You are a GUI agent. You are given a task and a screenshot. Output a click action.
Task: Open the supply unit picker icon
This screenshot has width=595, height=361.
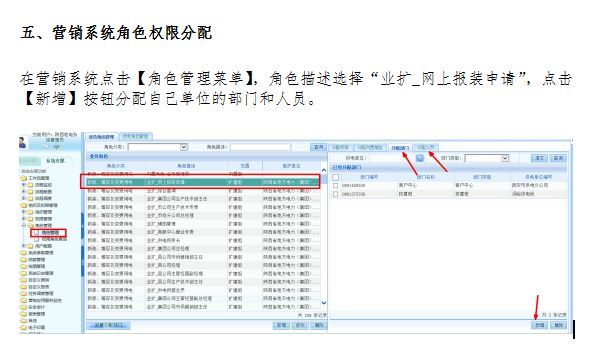(420, 158)
